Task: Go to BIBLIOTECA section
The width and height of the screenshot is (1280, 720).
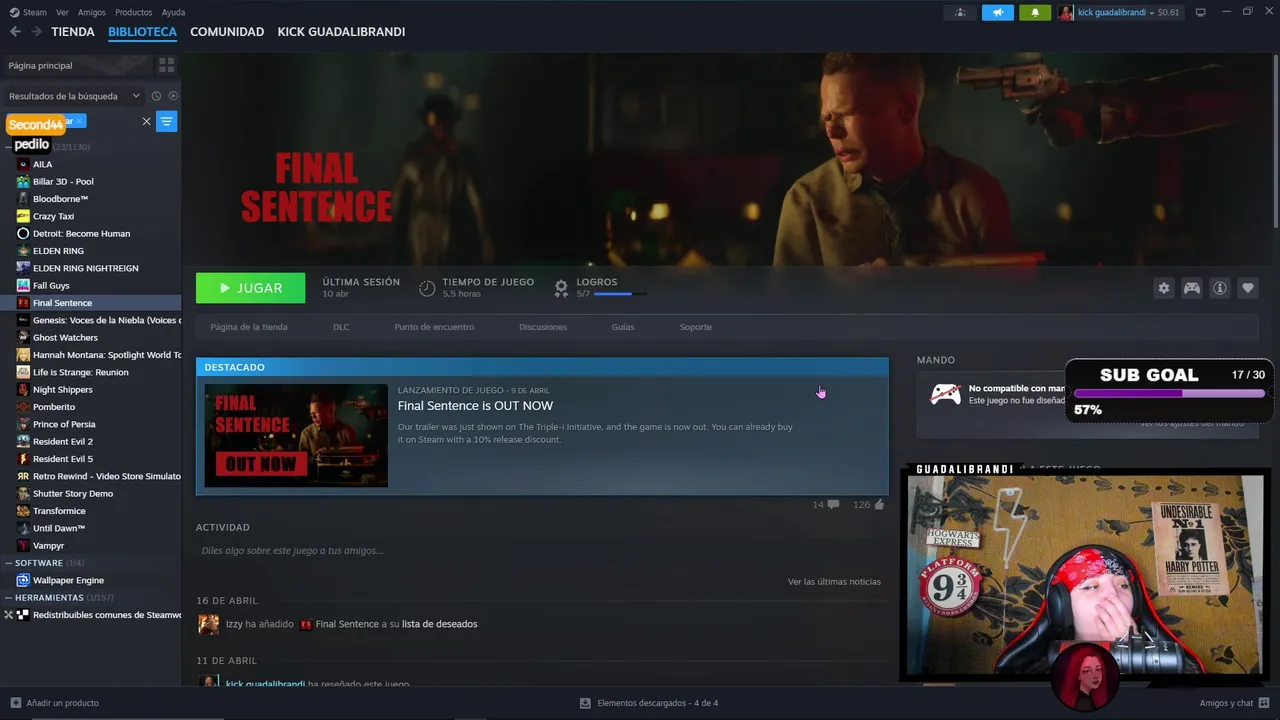Action: tap(142, 32)
